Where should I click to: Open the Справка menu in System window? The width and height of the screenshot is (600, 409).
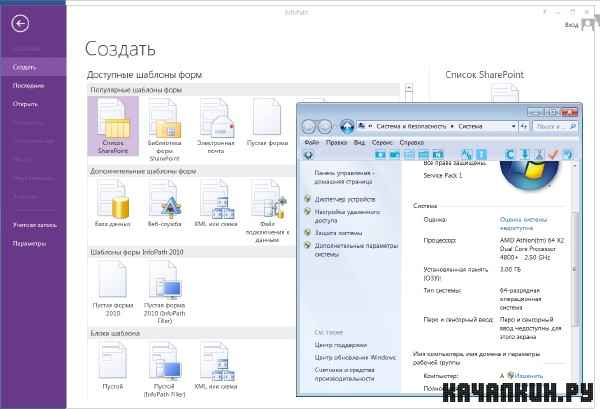coord(411,142)
